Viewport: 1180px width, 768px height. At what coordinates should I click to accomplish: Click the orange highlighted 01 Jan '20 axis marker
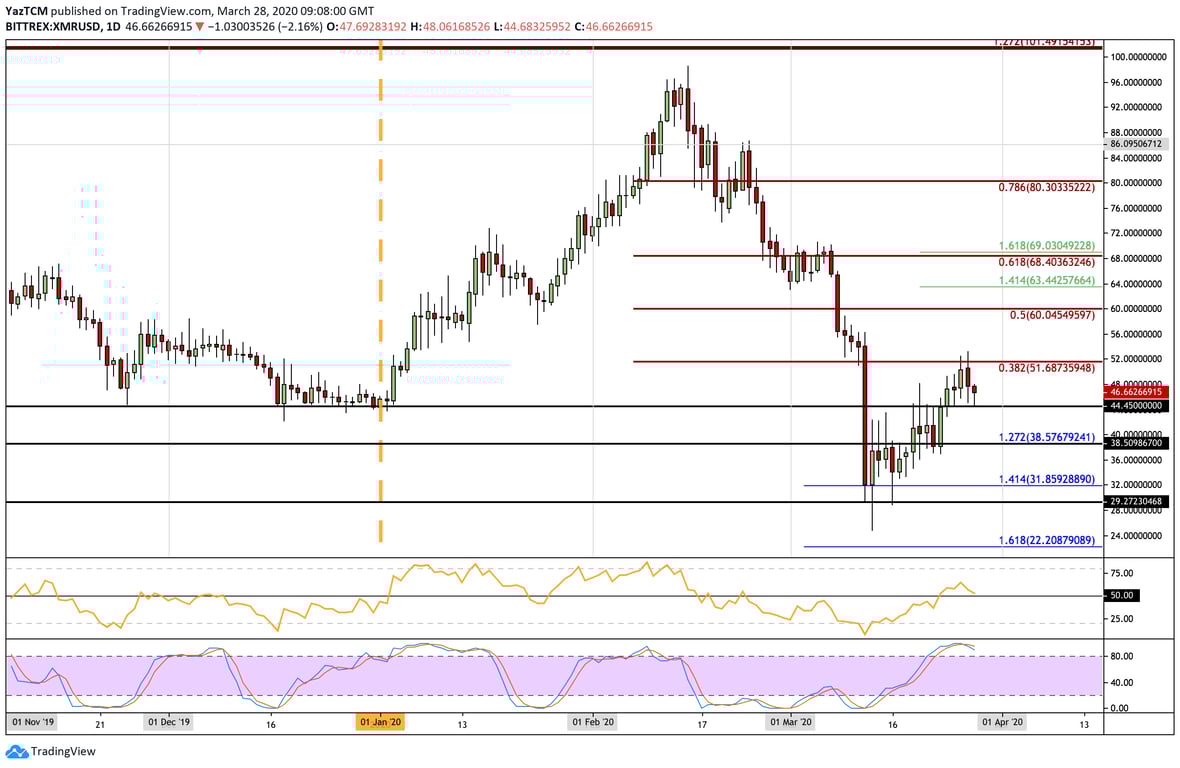[380, 720]
